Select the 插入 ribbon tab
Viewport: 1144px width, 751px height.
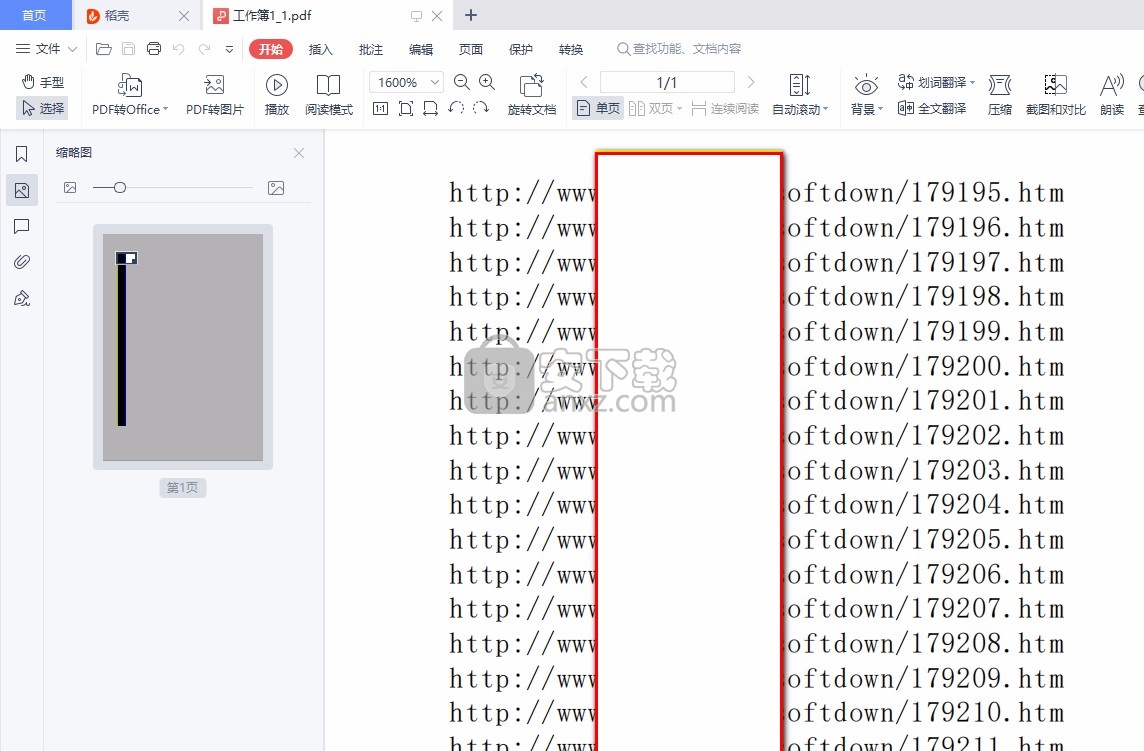(x=320, y=49)
